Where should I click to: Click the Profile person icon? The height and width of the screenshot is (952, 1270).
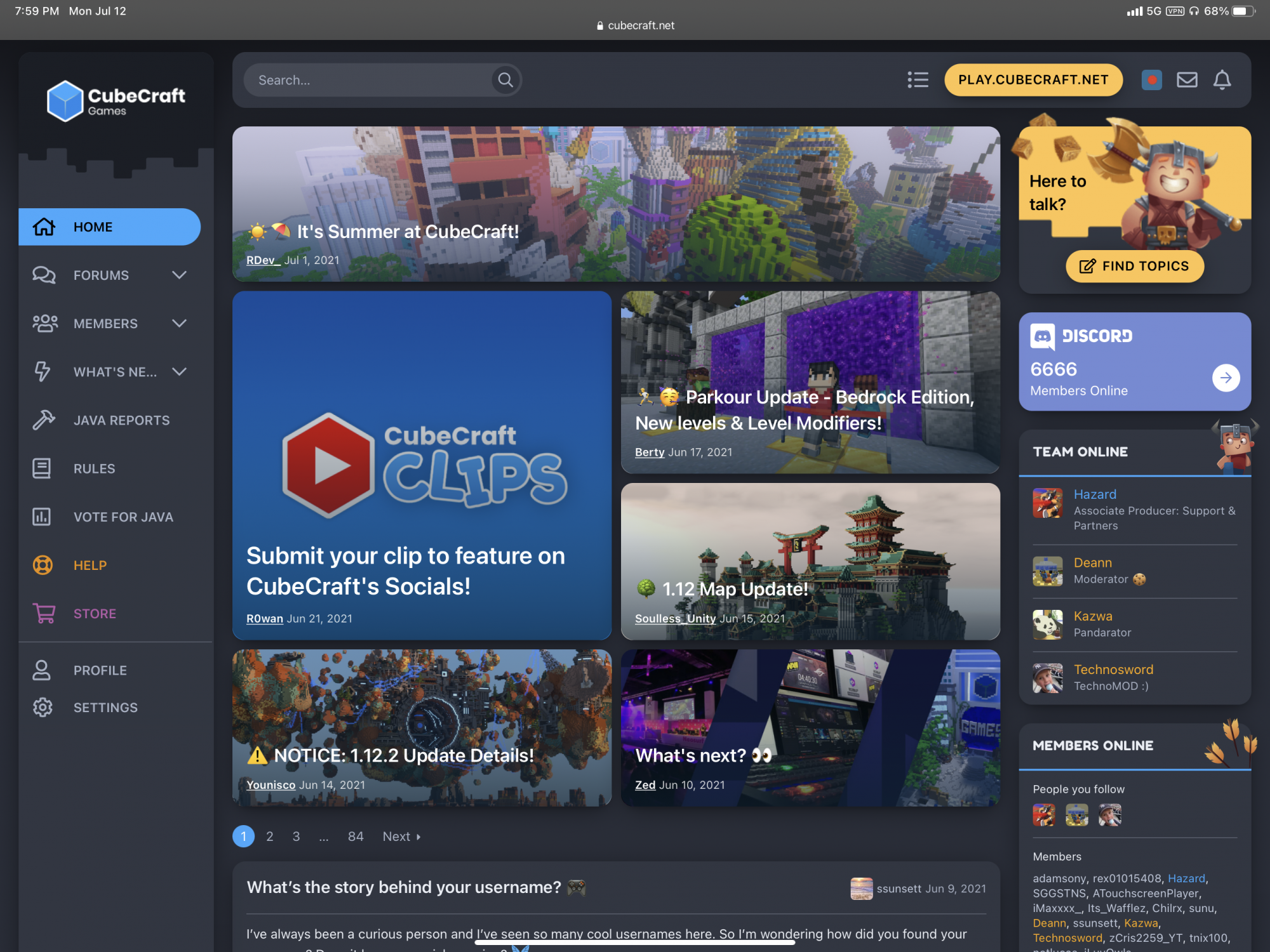click(42, 670)
